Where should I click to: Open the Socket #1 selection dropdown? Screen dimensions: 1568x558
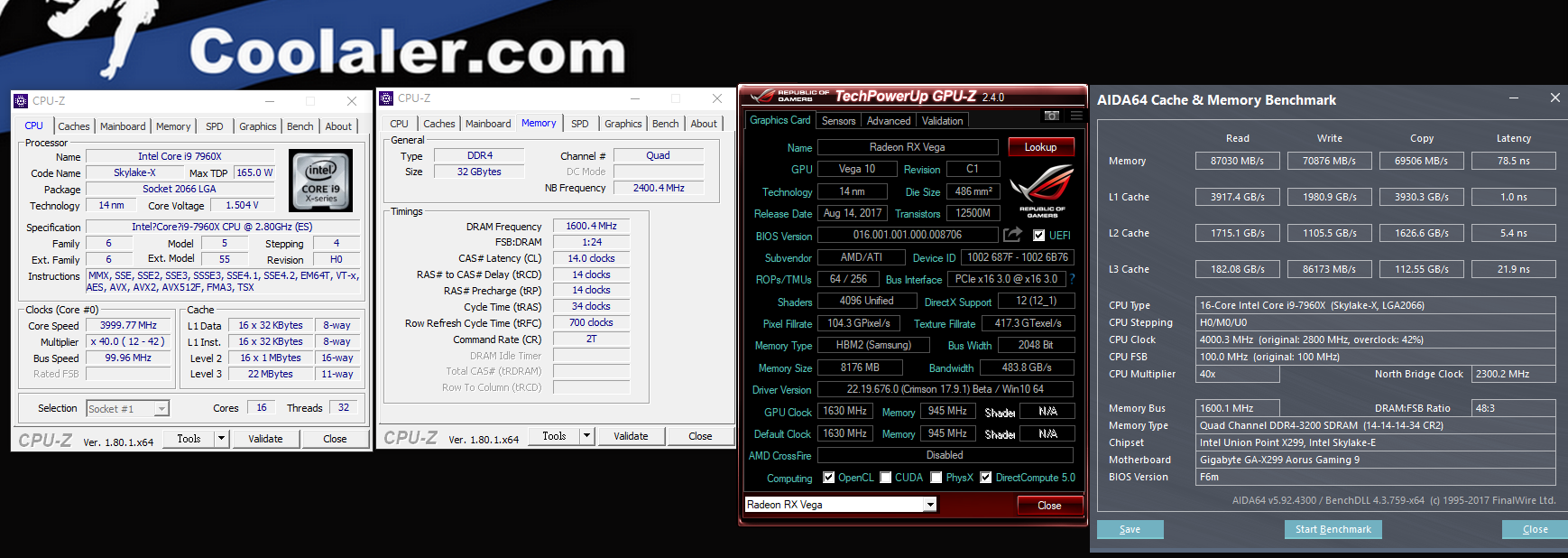(x=161, y=409)
